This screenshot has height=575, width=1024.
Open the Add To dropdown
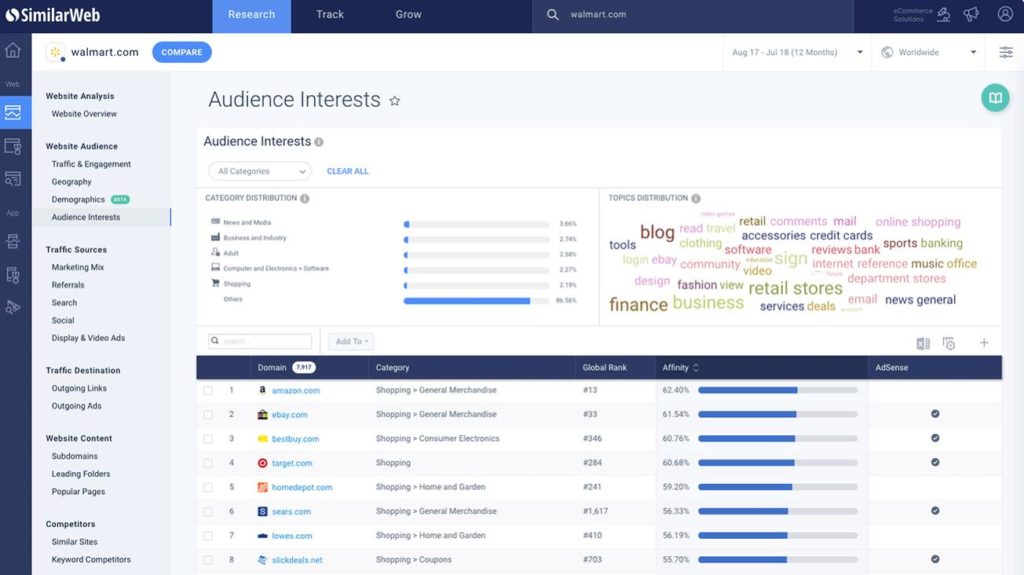coord(351,341)
